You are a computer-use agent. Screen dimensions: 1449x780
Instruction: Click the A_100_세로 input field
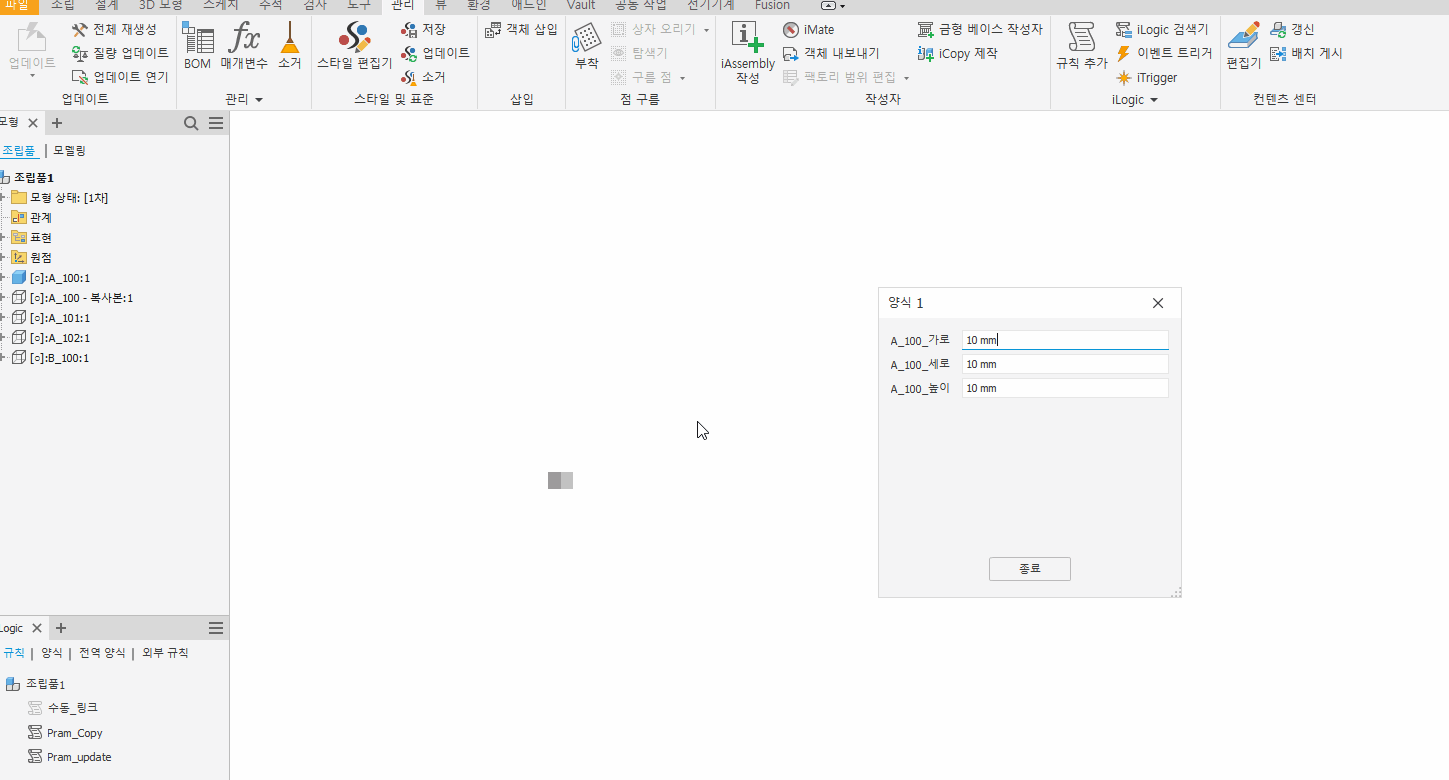coord(1064,364)
